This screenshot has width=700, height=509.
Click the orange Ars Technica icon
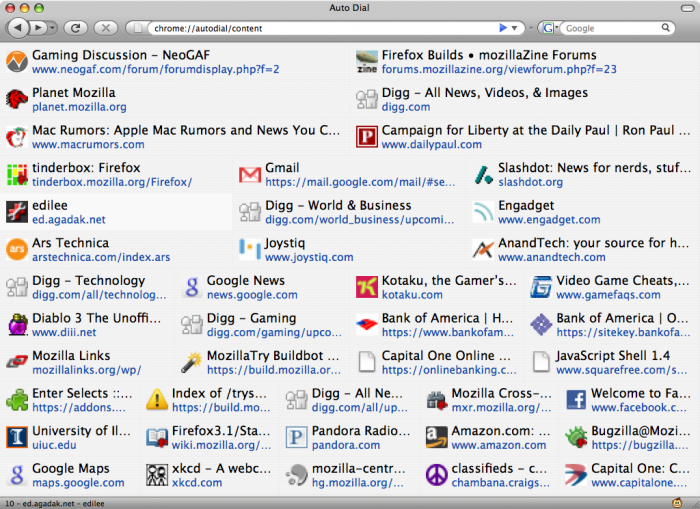(x=17, y=250)
